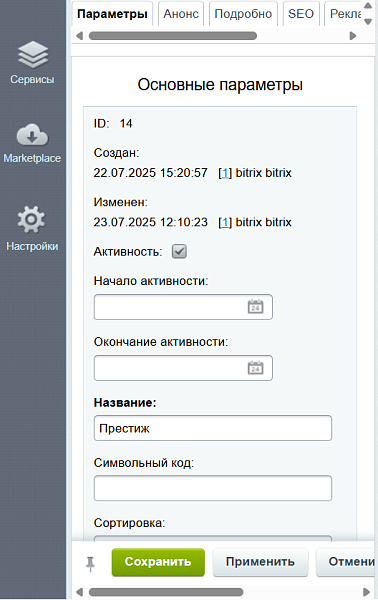Open the Marketplace cloud icon

point(32,135)
